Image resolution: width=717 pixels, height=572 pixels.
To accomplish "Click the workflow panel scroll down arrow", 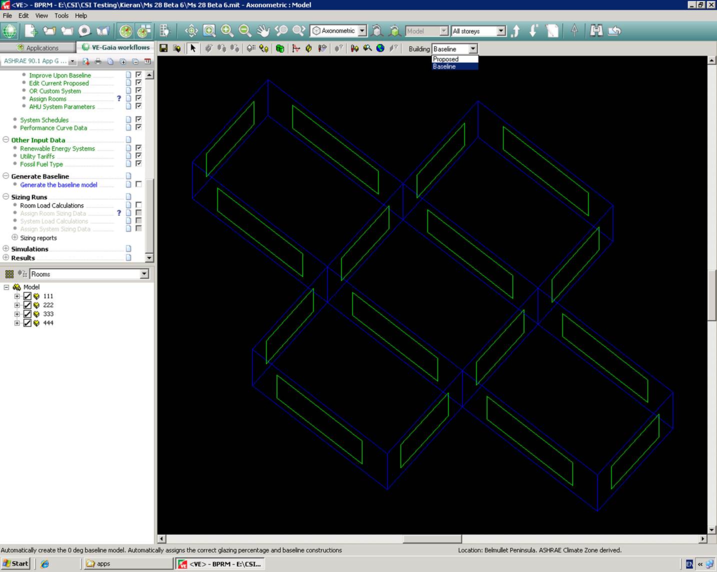I will point(149,258).
